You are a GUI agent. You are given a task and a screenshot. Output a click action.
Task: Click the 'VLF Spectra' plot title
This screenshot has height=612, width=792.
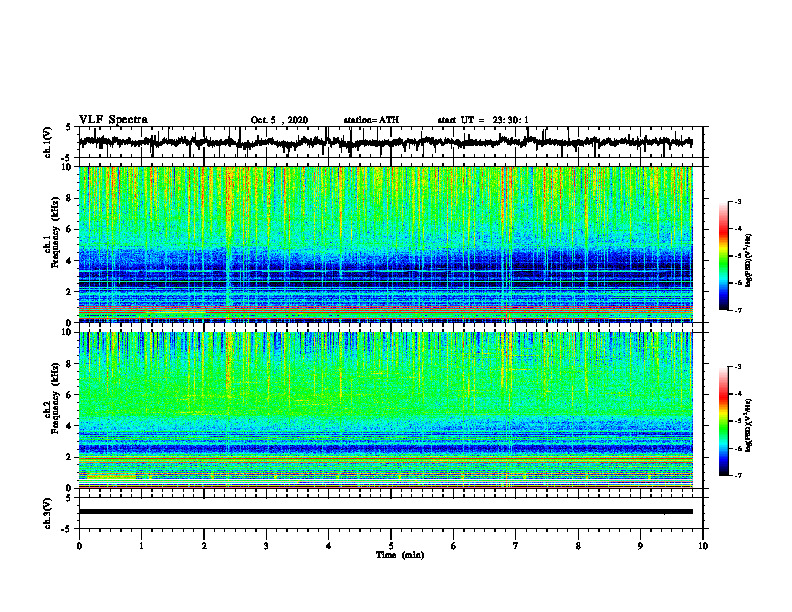[x=113, y=120]
